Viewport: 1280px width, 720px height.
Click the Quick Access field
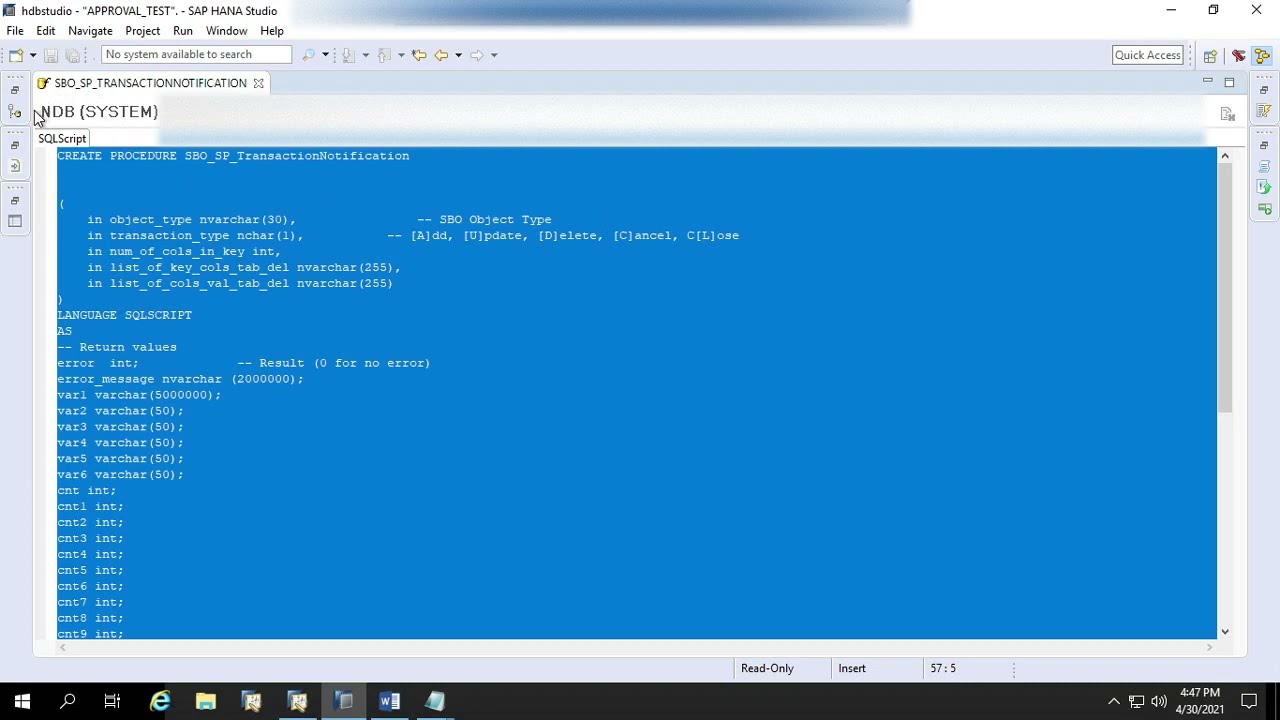1148,55
